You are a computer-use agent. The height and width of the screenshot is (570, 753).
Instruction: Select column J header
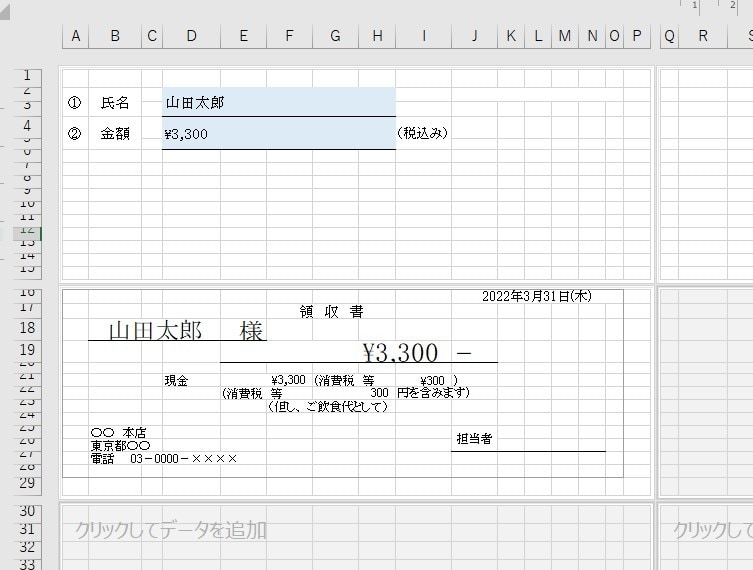tap(474, 36)
